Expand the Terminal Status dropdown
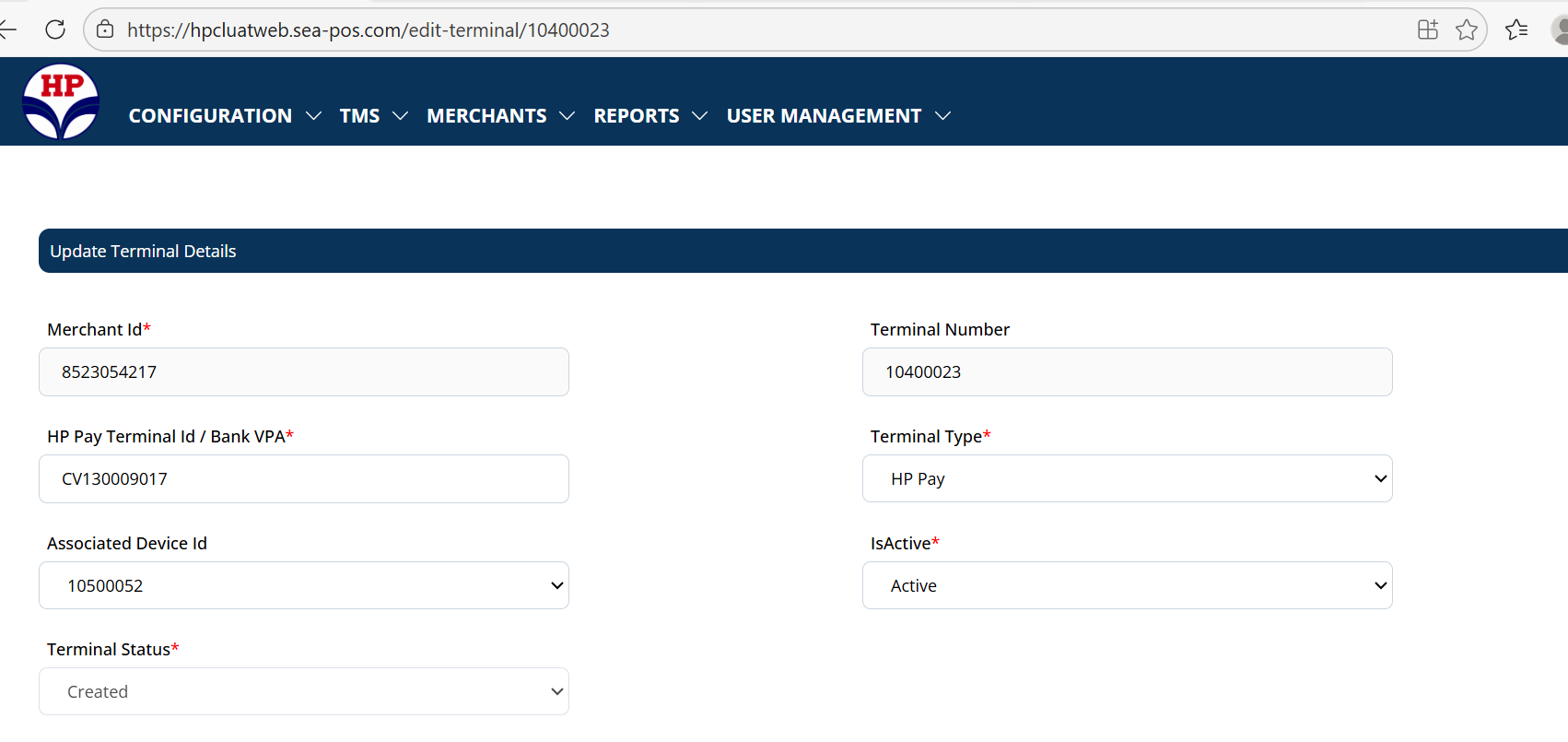Image resolution: width=1568 pixels, height=742 pixels. [304, 691]
